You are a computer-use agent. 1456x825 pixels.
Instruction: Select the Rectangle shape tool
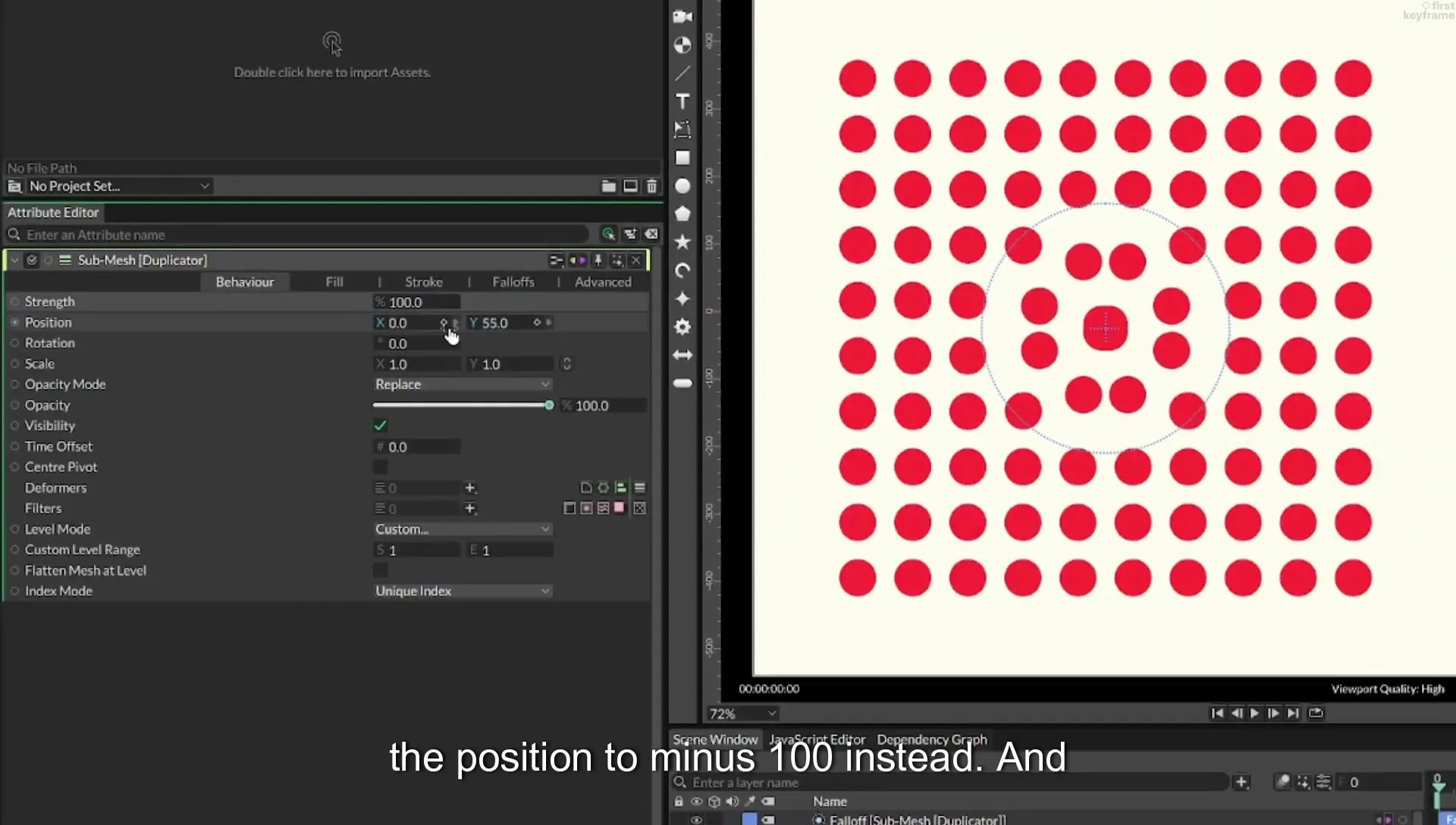tap(682, 158)
